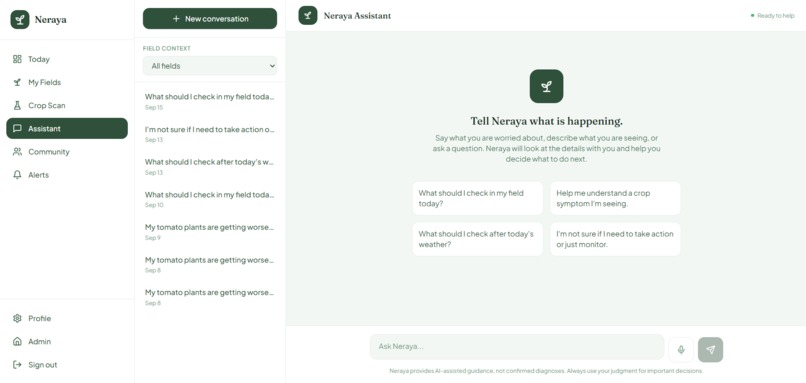806x383 pixels.
Task: Click the FIELD CONTEXT label
Action: (167, 48)
